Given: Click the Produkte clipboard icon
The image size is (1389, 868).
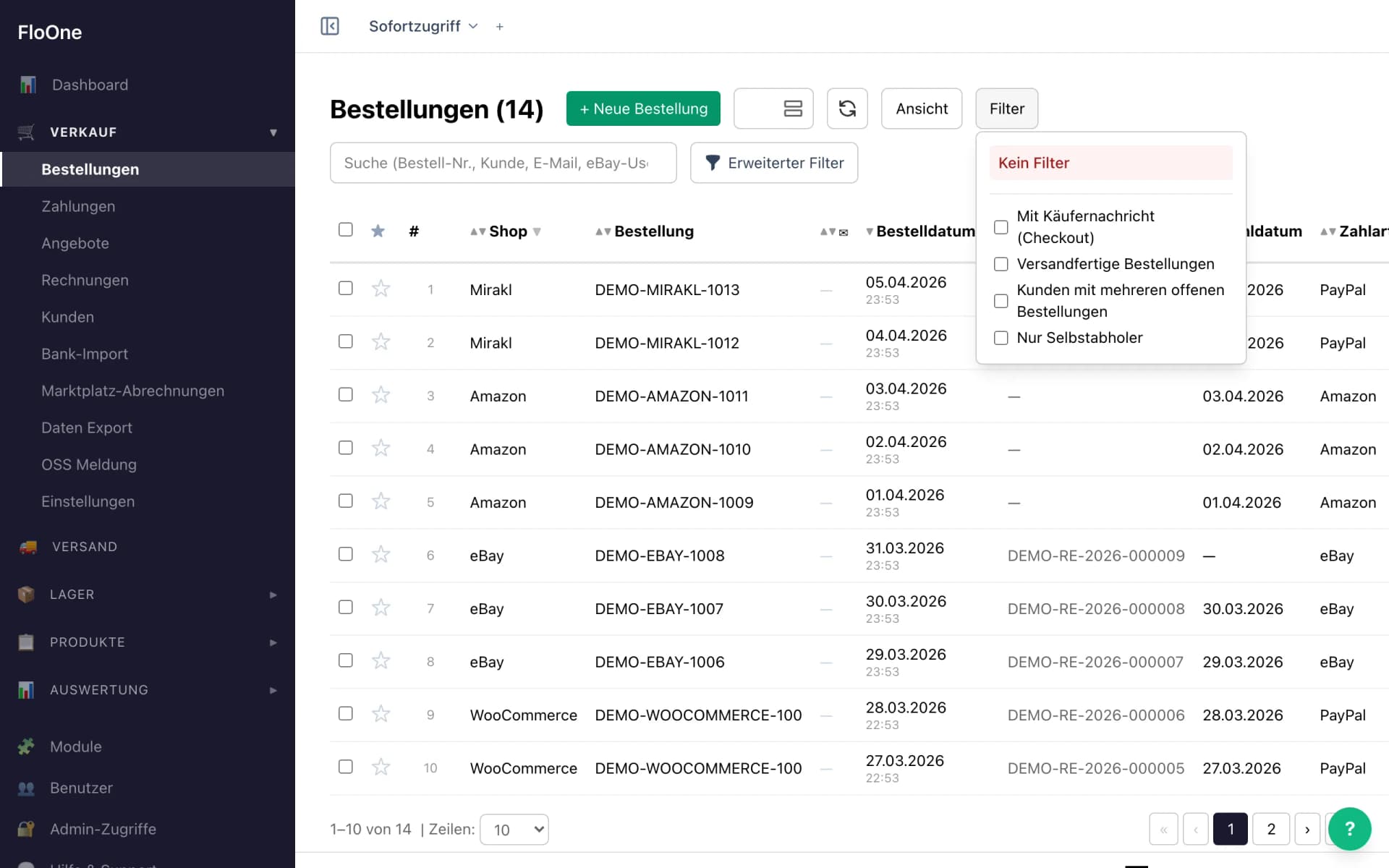Looking at the screenshot, I should (26, 642).
